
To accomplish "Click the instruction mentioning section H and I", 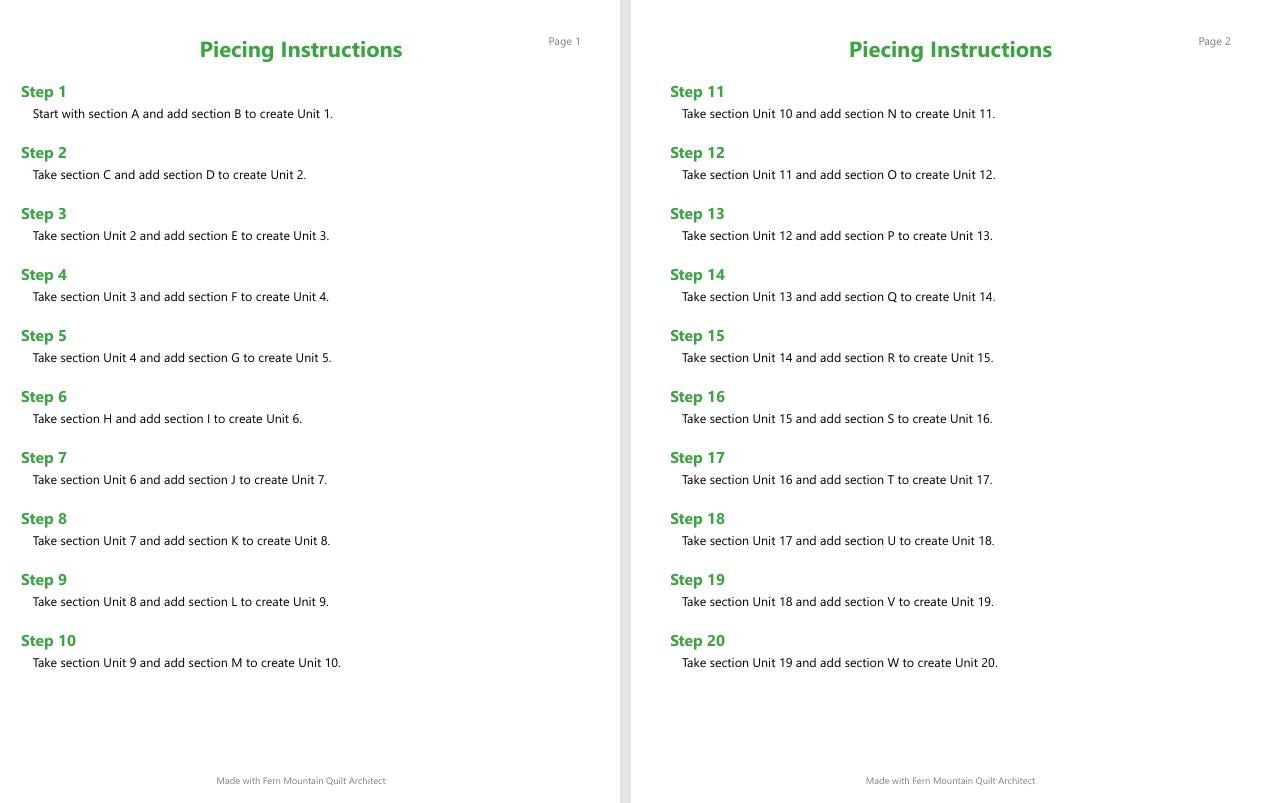I will tap(167, 419).
